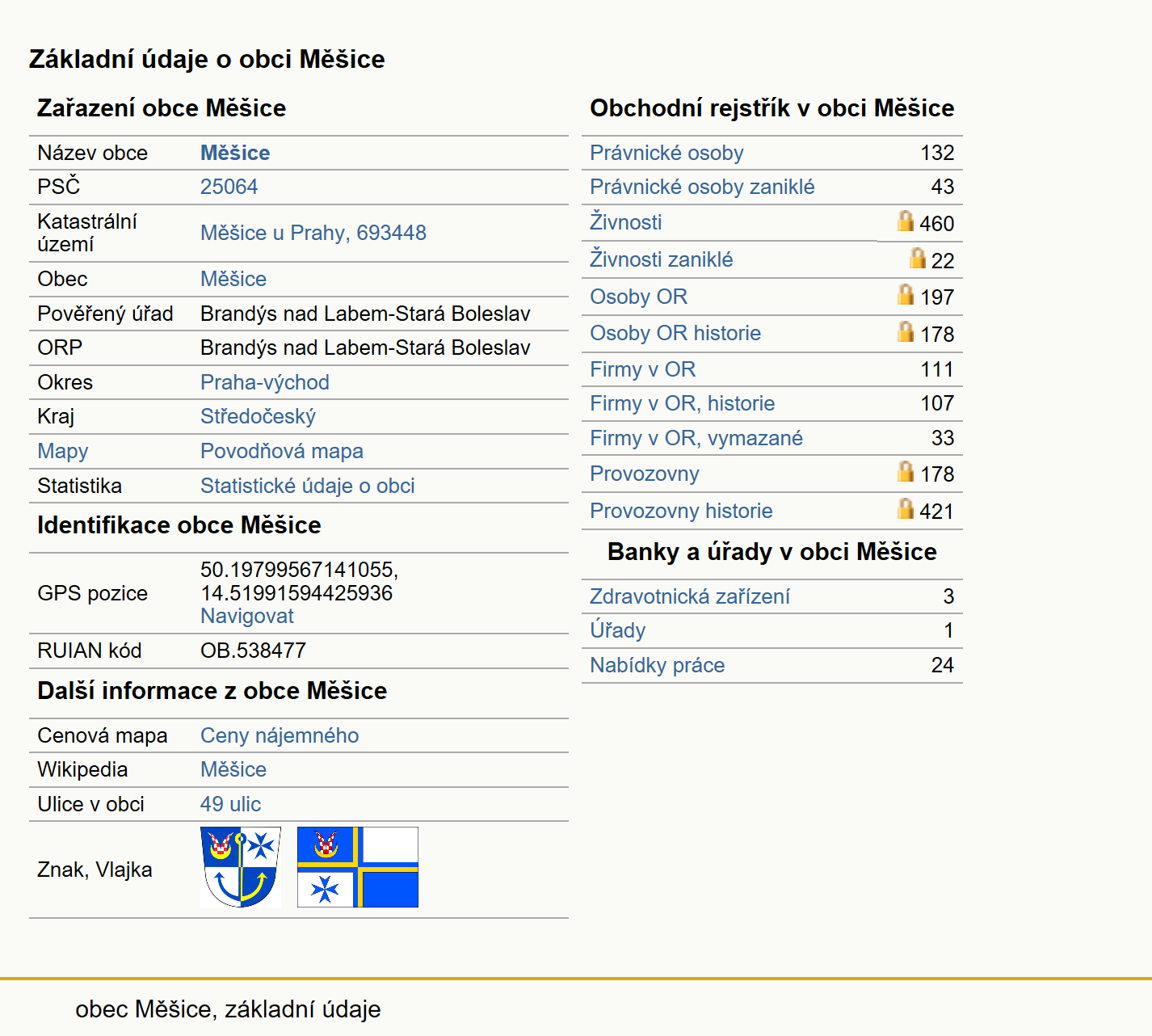
Task: Click the lock icon in Osoby OR row
Action: tap(906, 294)
